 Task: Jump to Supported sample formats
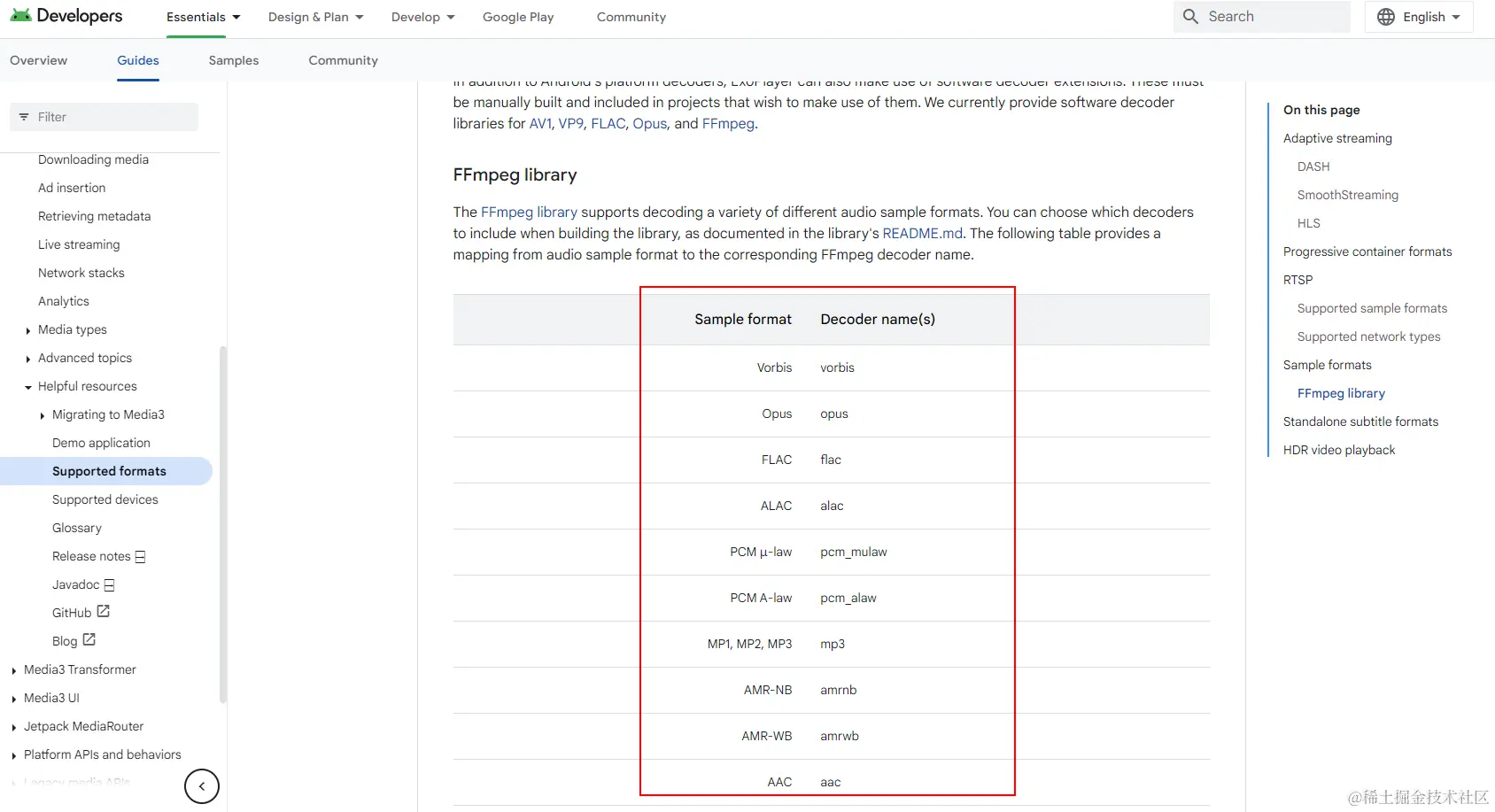[1373, 308]
